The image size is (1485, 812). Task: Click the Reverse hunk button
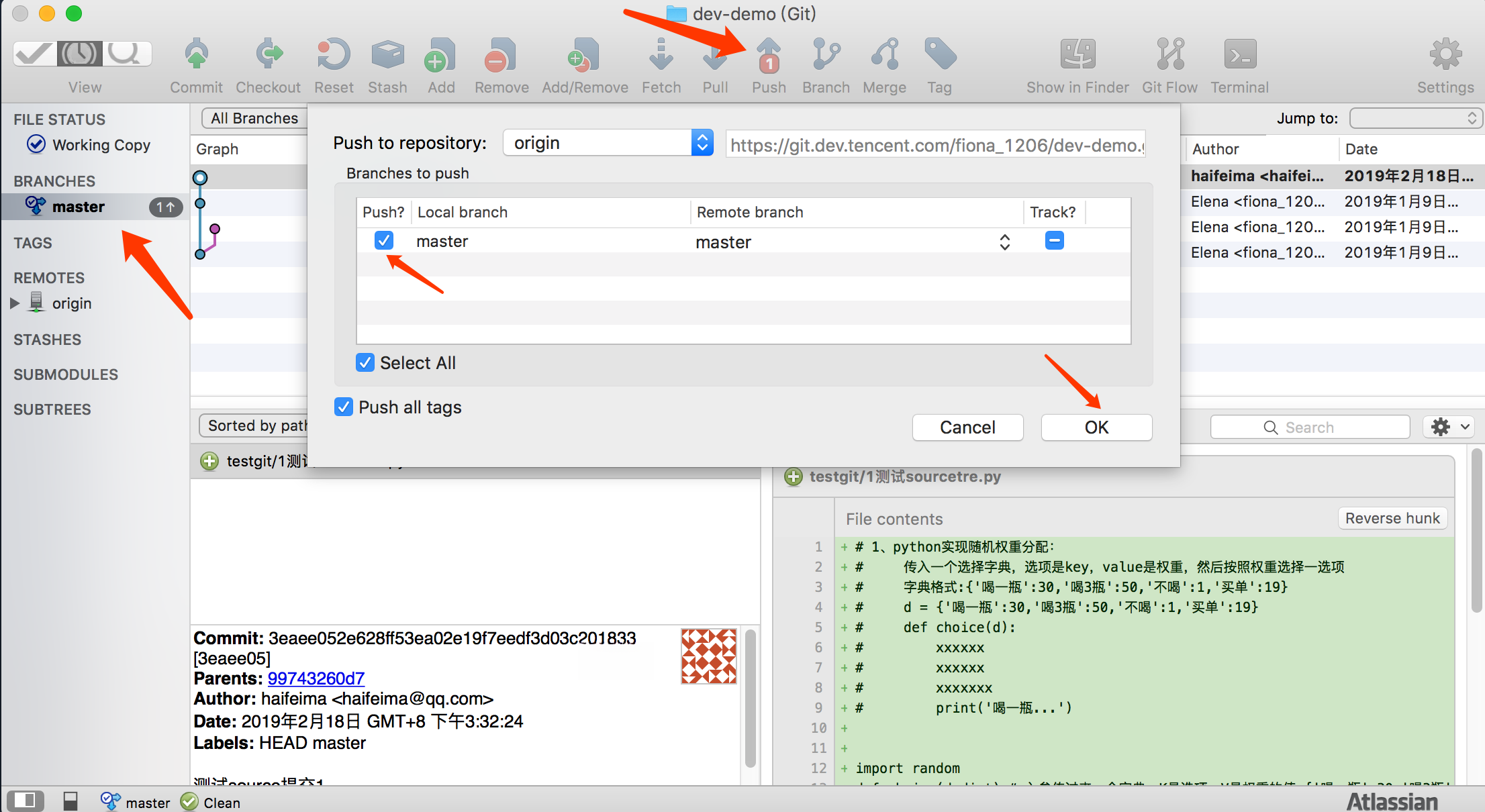[1392, 518]
